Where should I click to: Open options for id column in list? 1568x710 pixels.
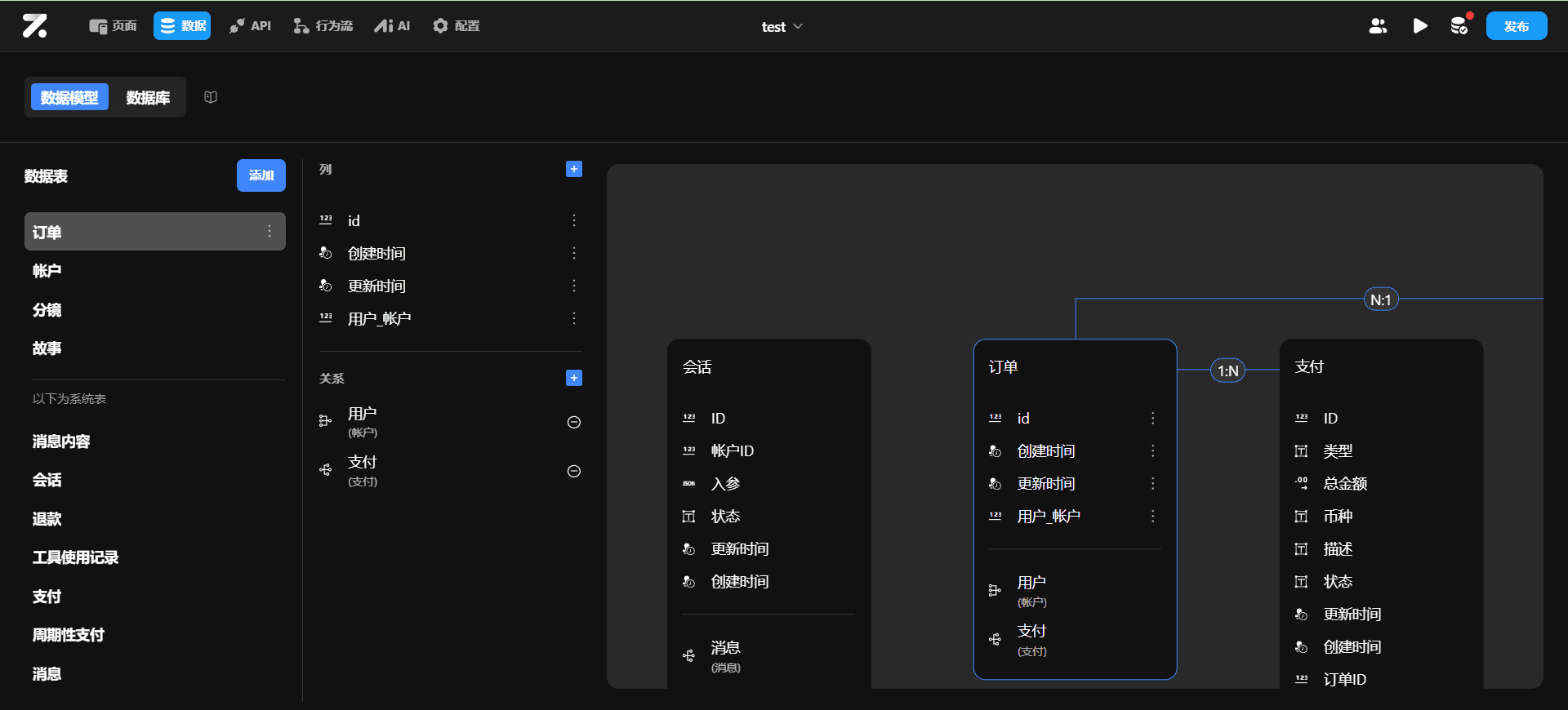click(x=574, y=220)
